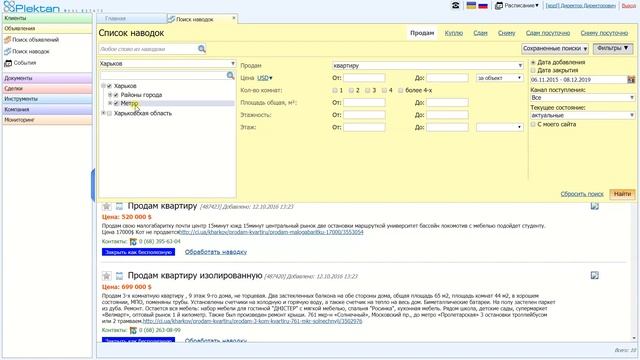Open the Инструменты sidebar section

(47, 99)
